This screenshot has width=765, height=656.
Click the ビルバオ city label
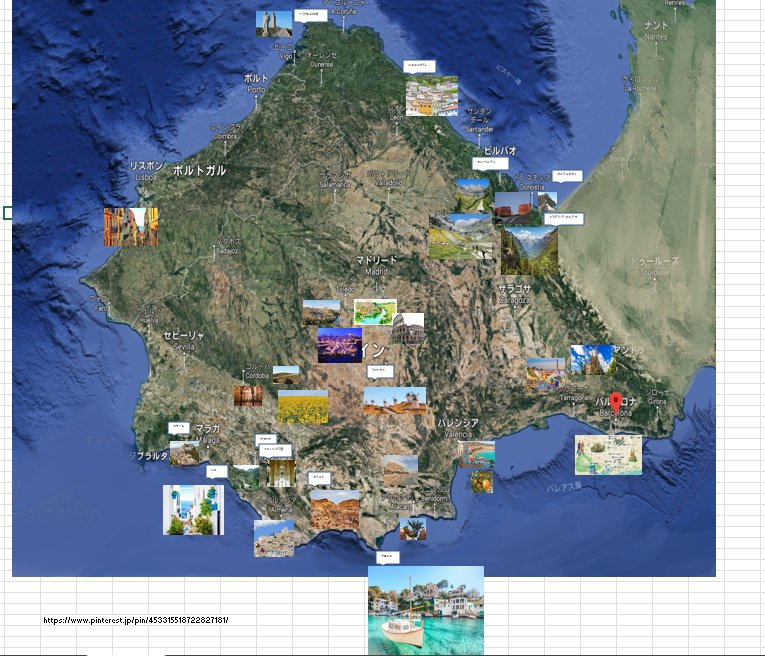pyautogui.click(x=500, y=151)
